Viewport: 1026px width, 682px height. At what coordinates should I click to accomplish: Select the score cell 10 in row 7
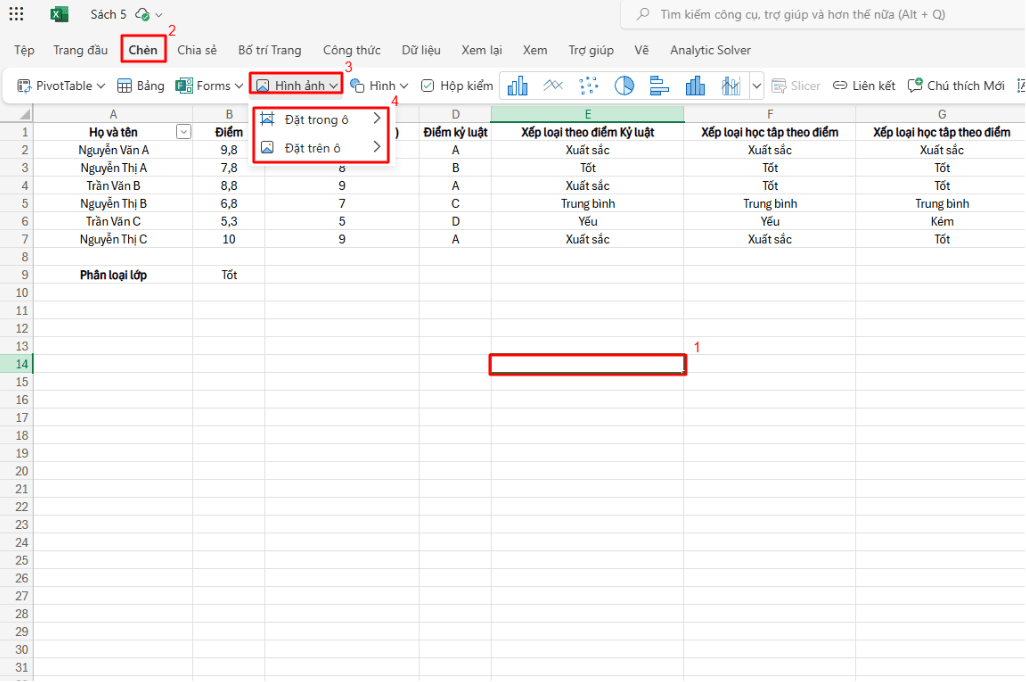tap(228, 240)
